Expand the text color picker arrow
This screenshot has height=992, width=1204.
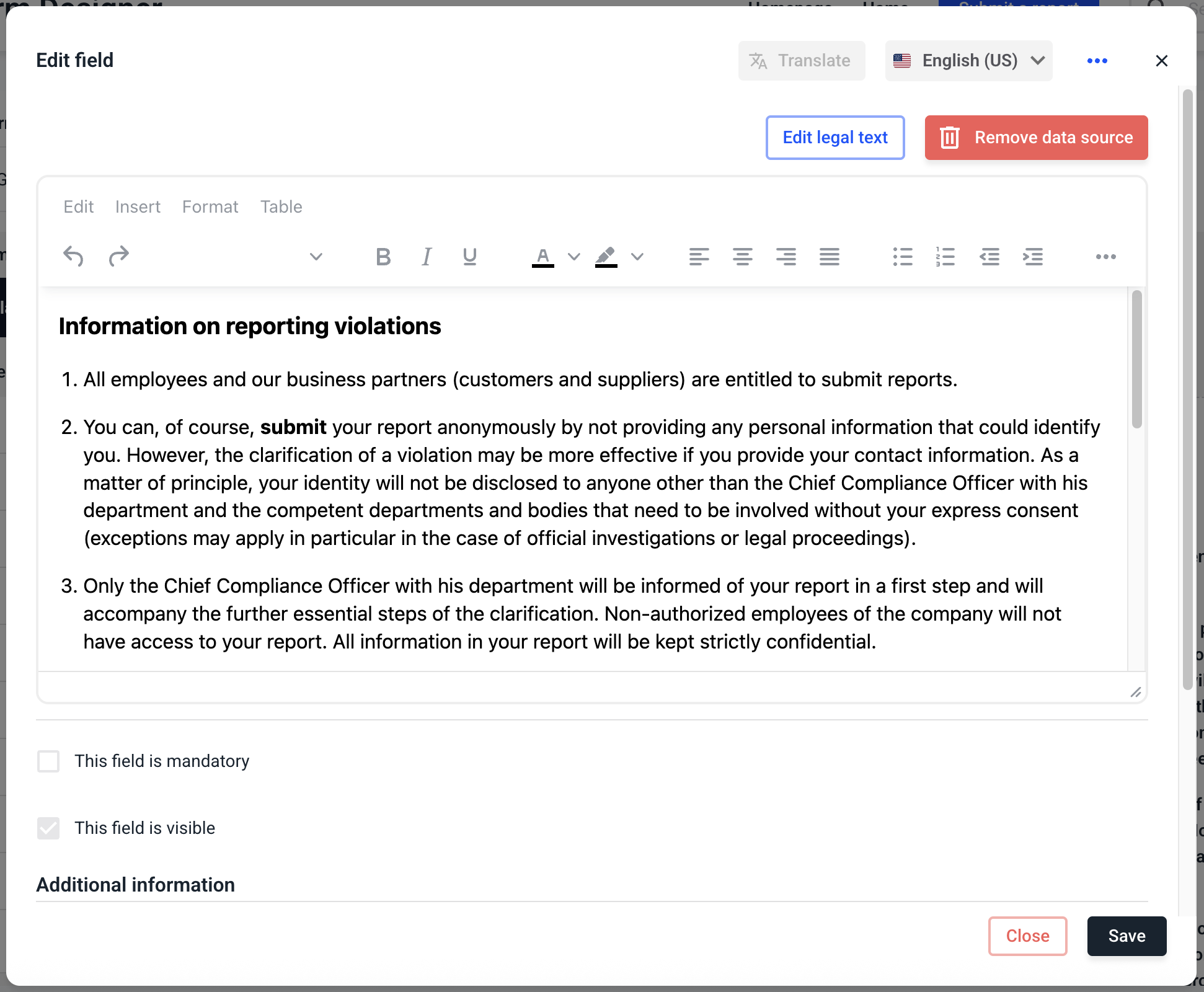point(574,256)
